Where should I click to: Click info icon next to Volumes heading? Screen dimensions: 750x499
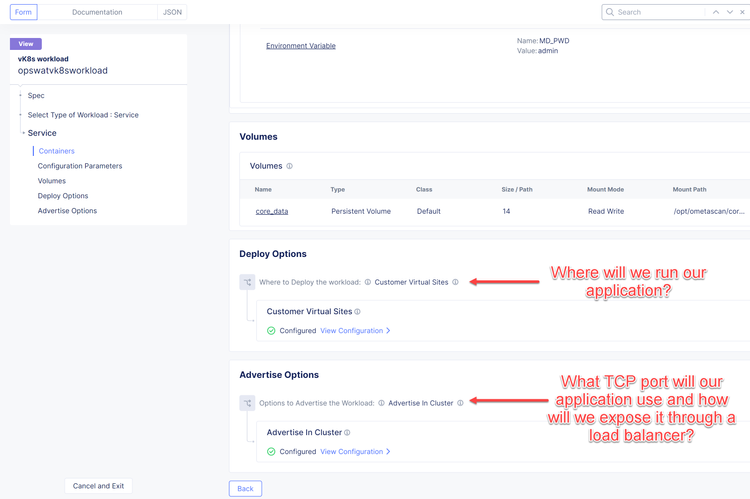(289, 166)
